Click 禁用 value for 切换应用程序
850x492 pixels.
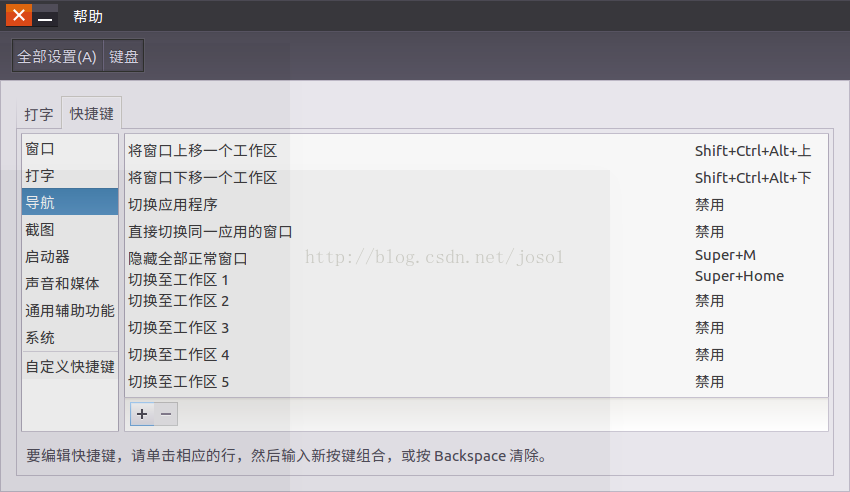(710, 205)
